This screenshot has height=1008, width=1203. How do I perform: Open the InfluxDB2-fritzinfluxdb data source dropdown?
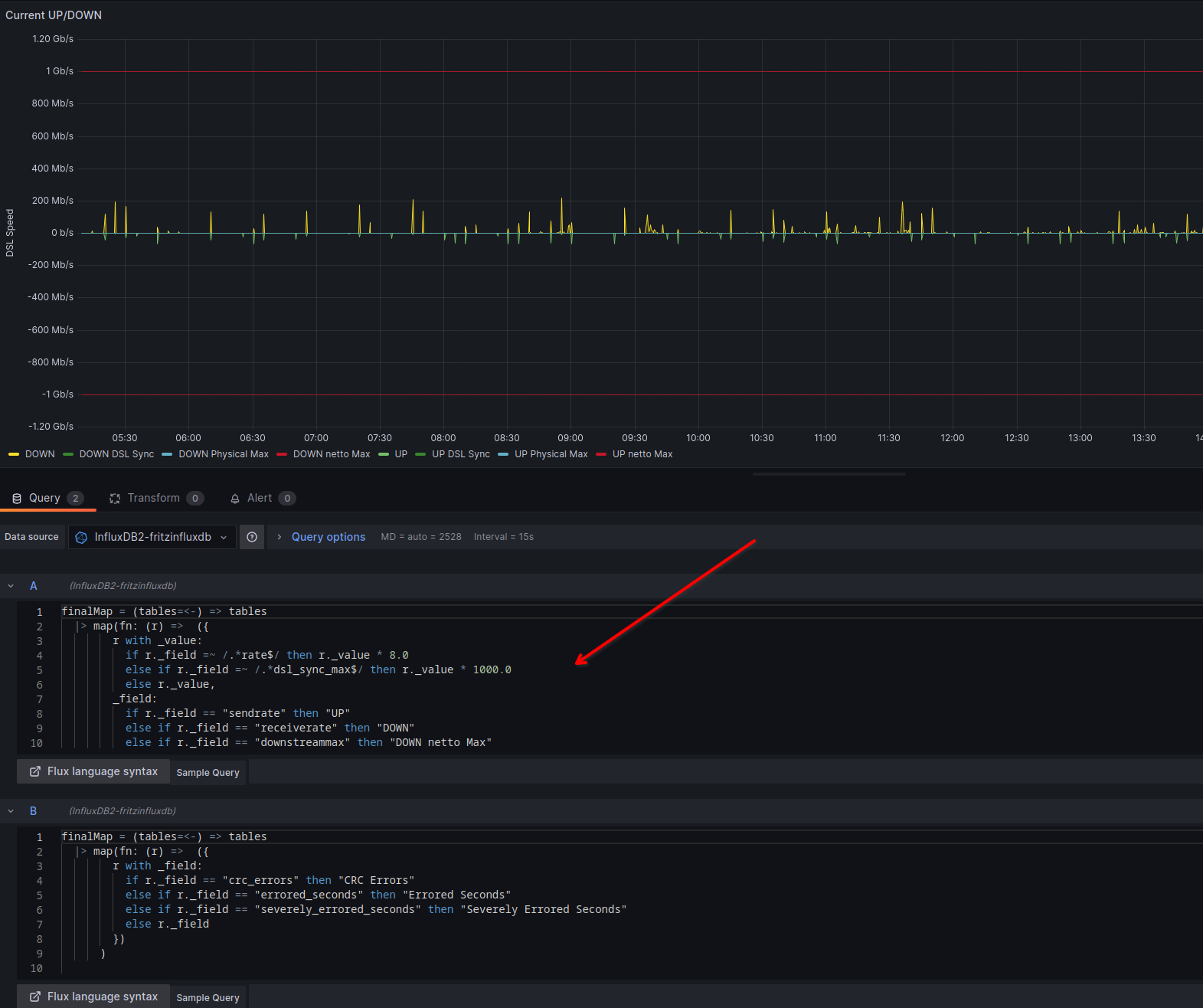coord(152,537)
